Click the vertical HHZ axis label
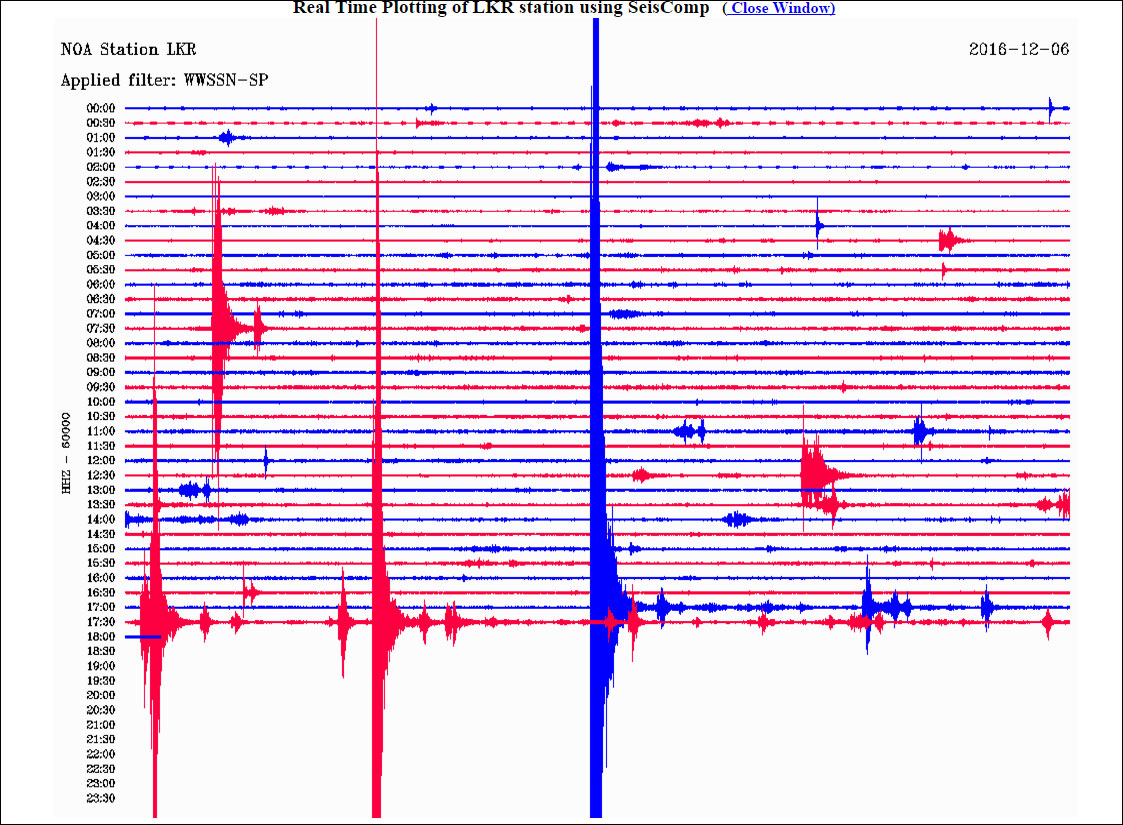Screen dimensions: 1123x825 click(66, 452)
